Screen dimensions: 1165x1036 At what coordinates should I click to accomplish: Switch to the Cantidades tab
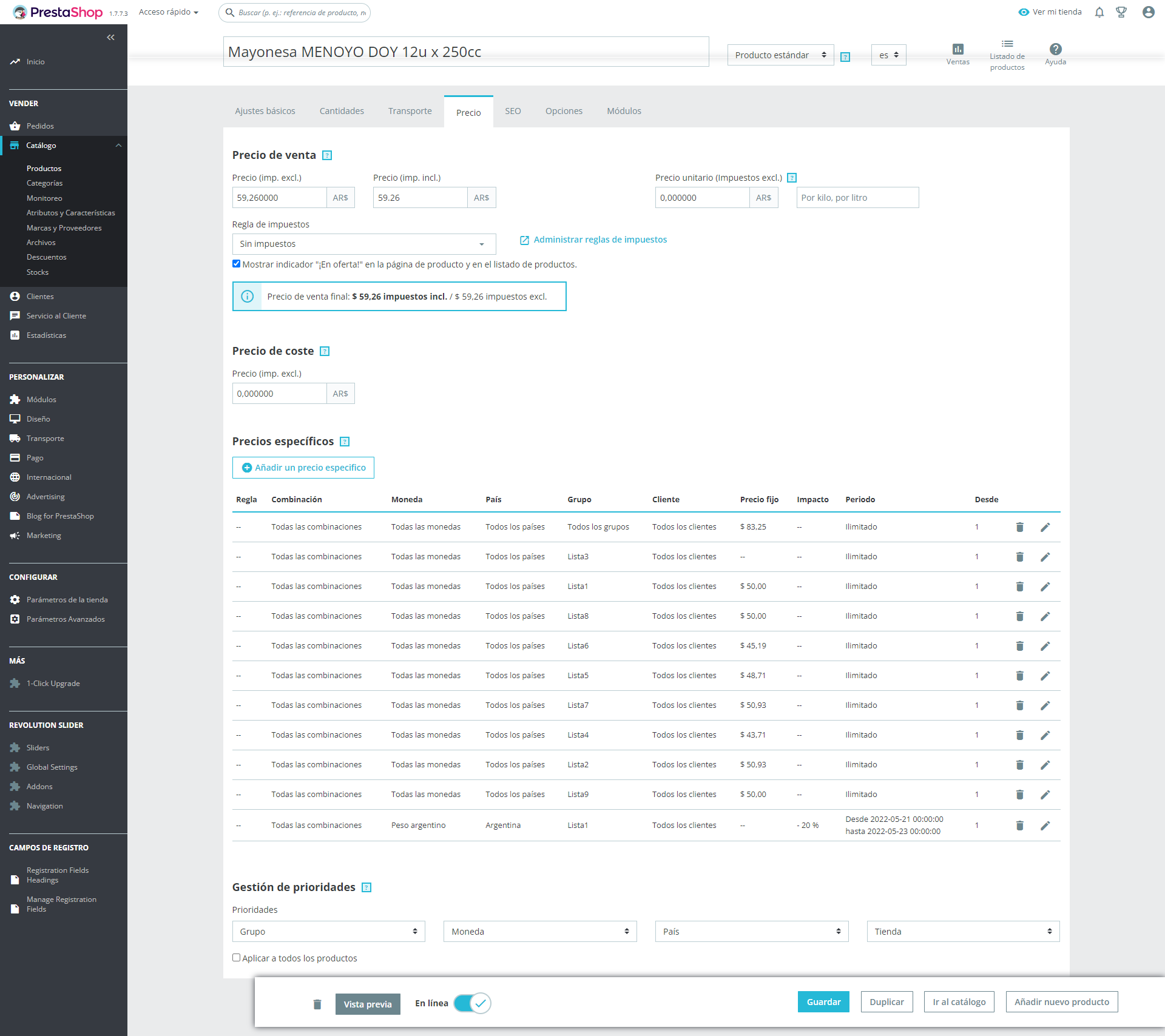342,111
